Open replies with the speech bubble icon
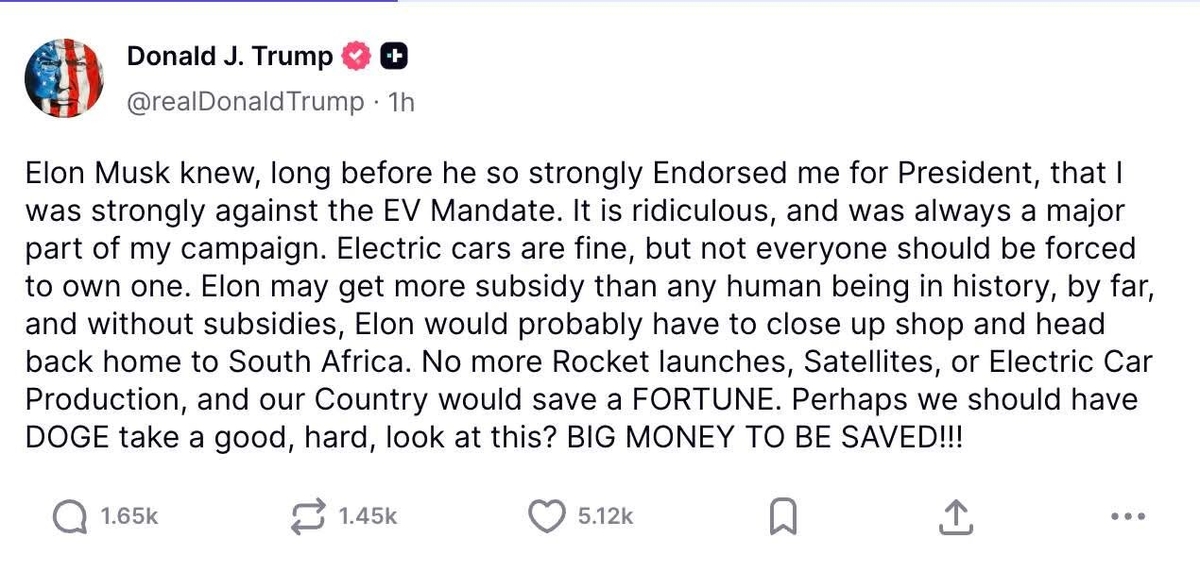 [x=67, y=517]
